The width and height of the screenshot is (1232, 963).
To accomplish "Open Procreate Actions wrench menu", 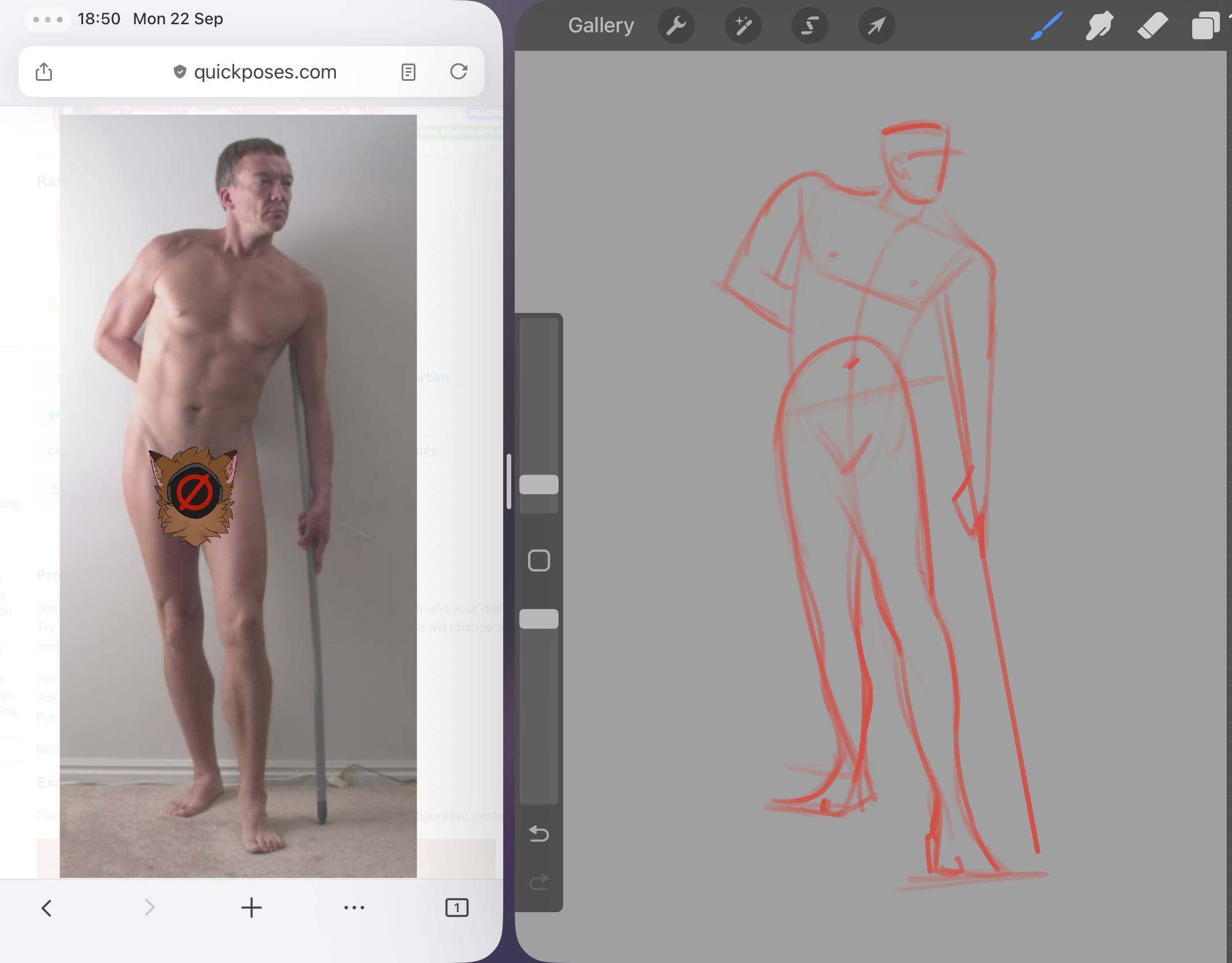I will click(676, 26).
